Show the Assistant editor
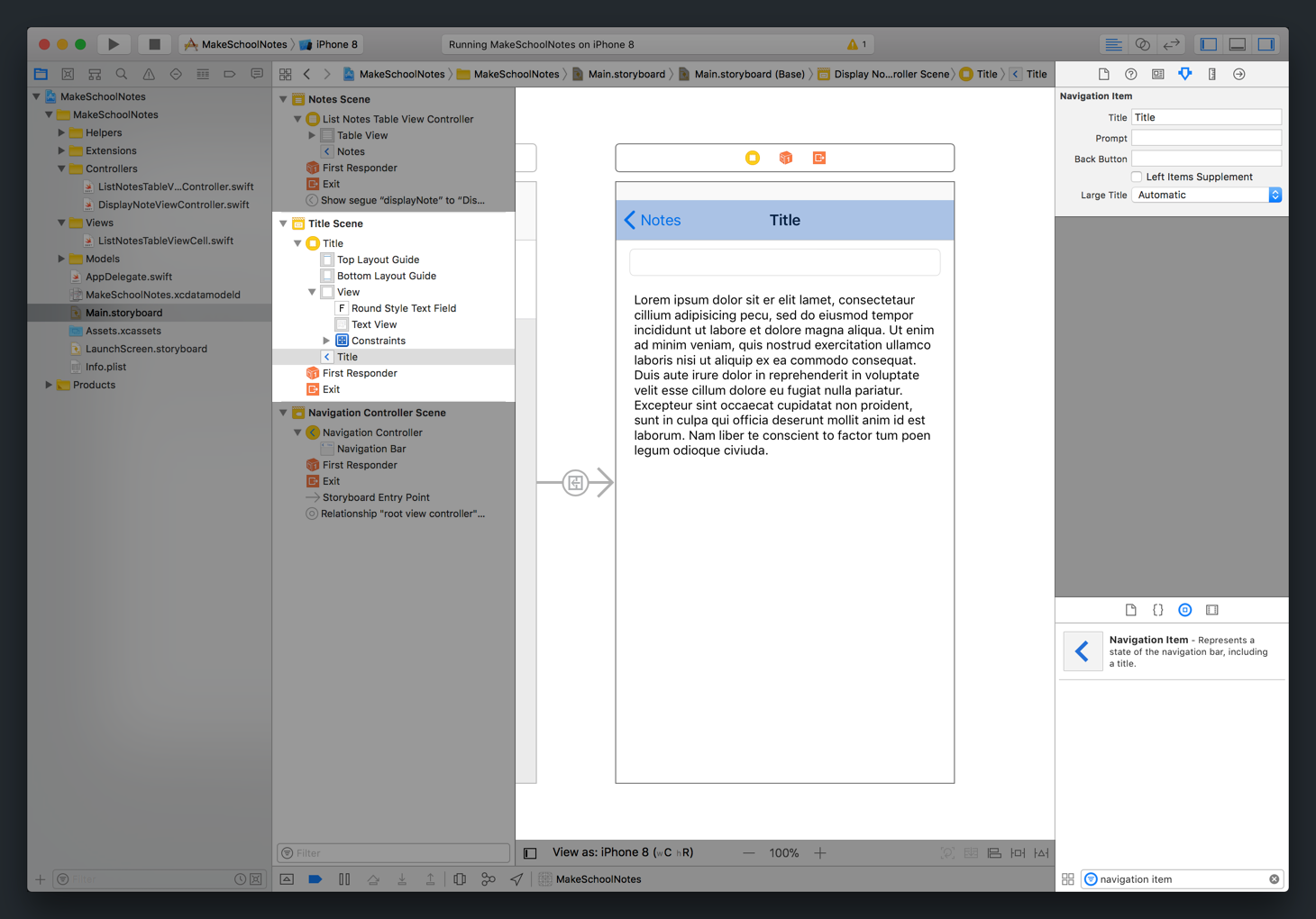This screenshot has height=919, width=1316. point(1142,44)
